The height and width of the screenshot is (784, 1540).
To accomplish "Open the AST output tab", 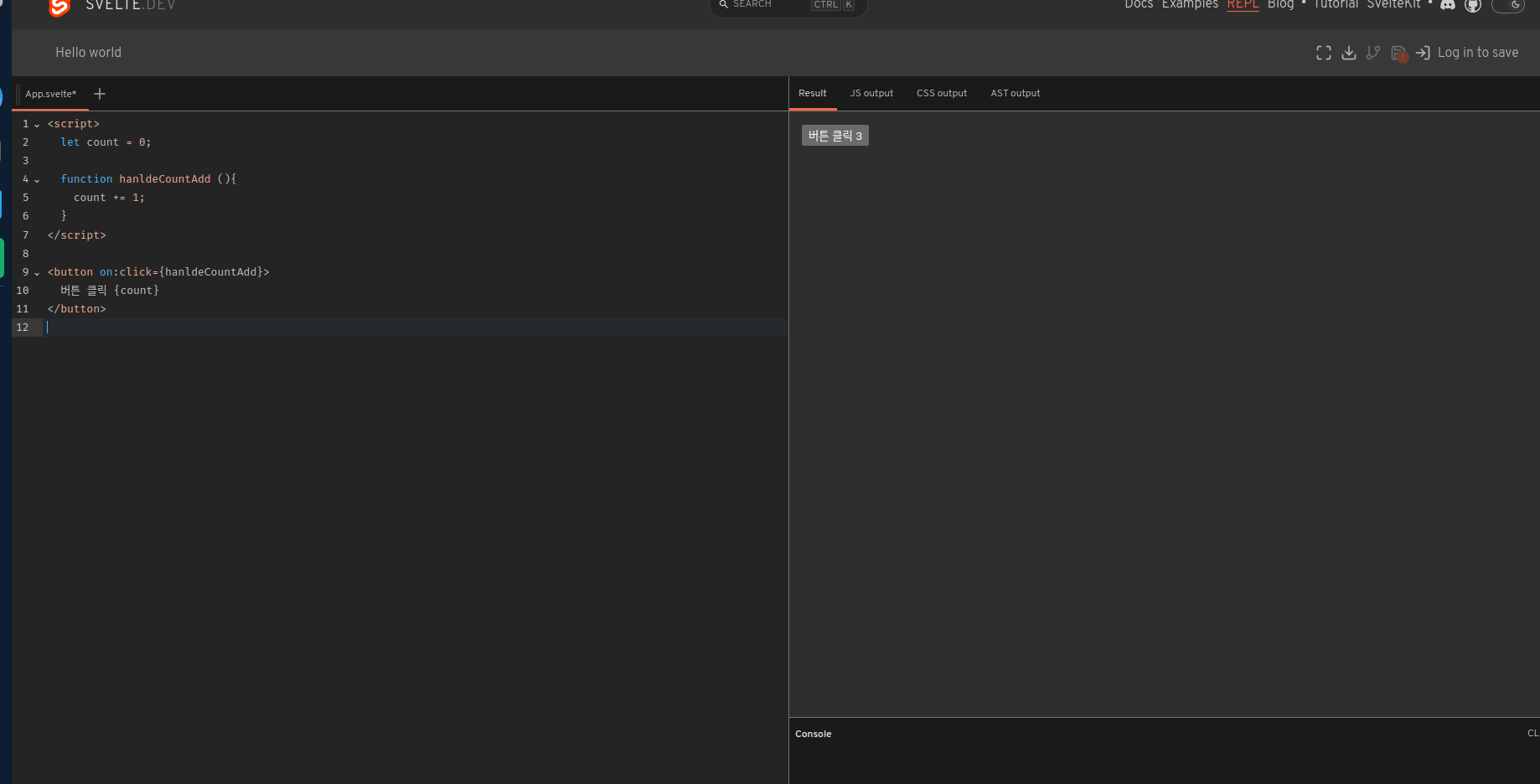I will click(x=1015, y=93).
